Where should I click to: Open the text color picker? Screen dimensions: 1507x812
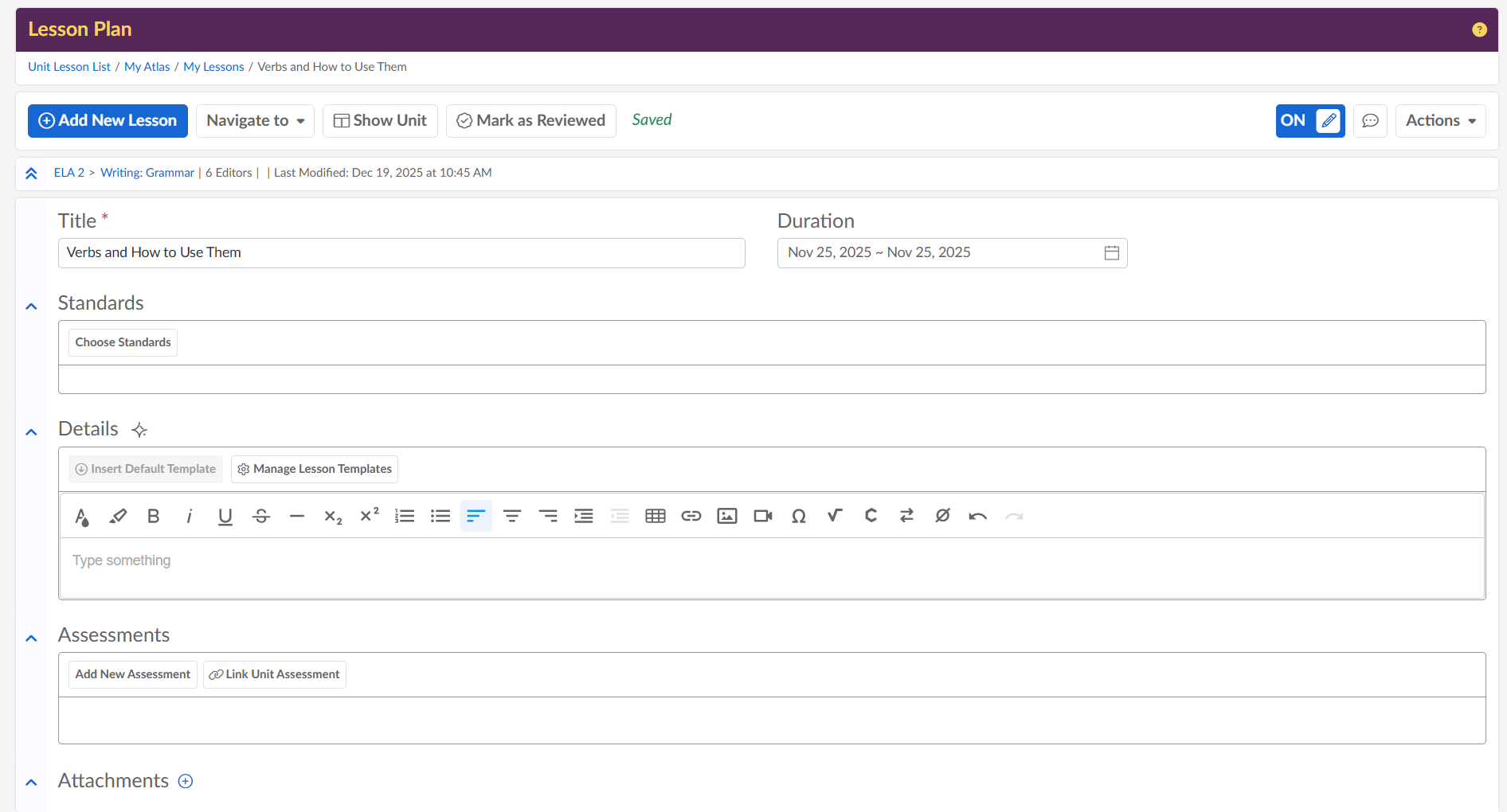[81, 516]
